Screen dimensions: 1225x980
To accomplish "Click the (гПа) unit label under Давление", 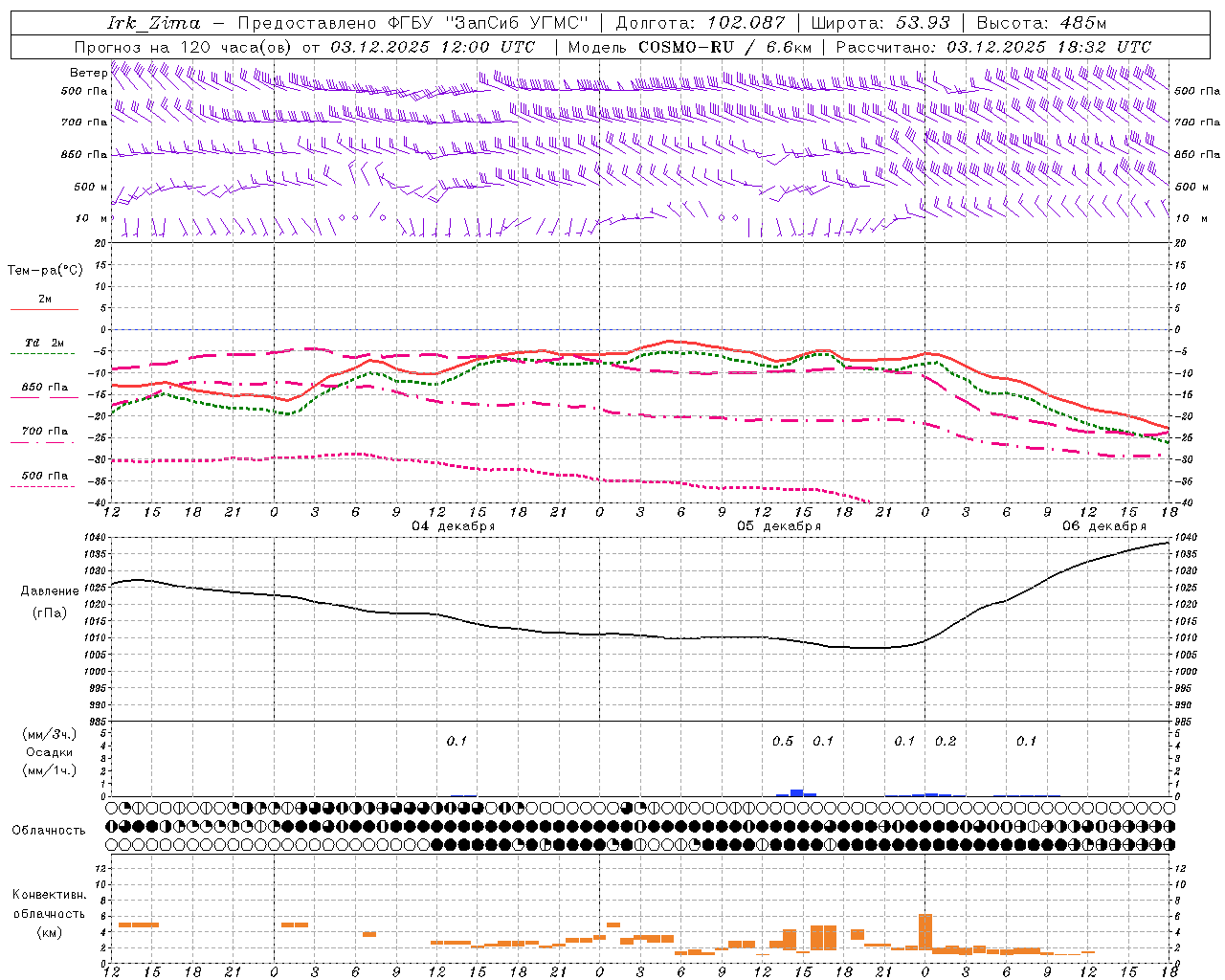I will (50, 612).
